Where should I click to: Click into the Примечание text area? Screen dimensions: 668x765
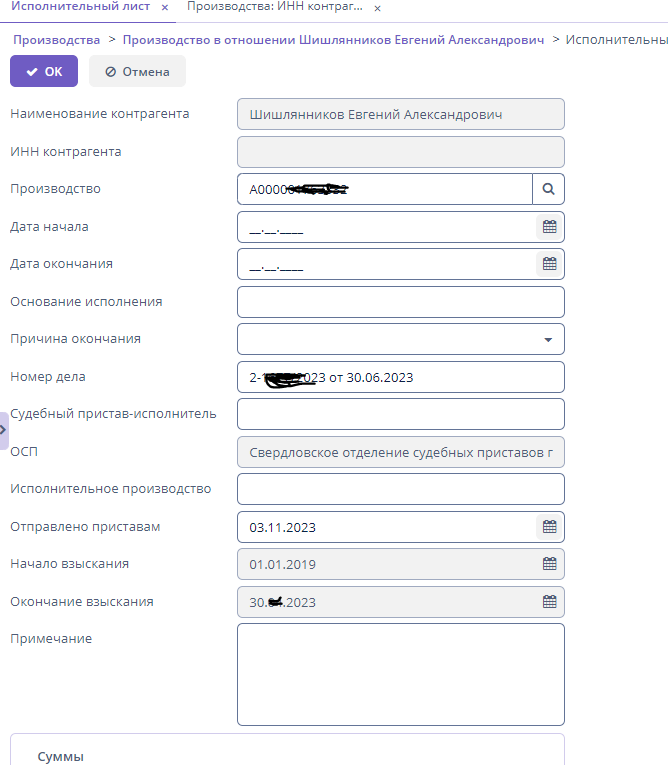(400, 674)
